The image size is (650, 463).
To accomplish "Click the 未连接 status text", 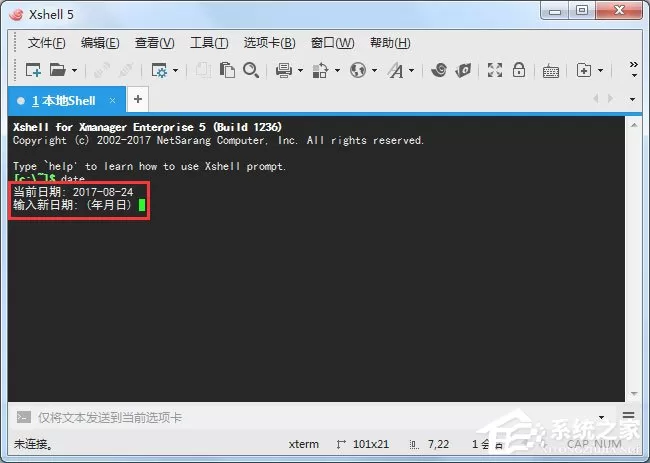I will [x=34, y=444].
